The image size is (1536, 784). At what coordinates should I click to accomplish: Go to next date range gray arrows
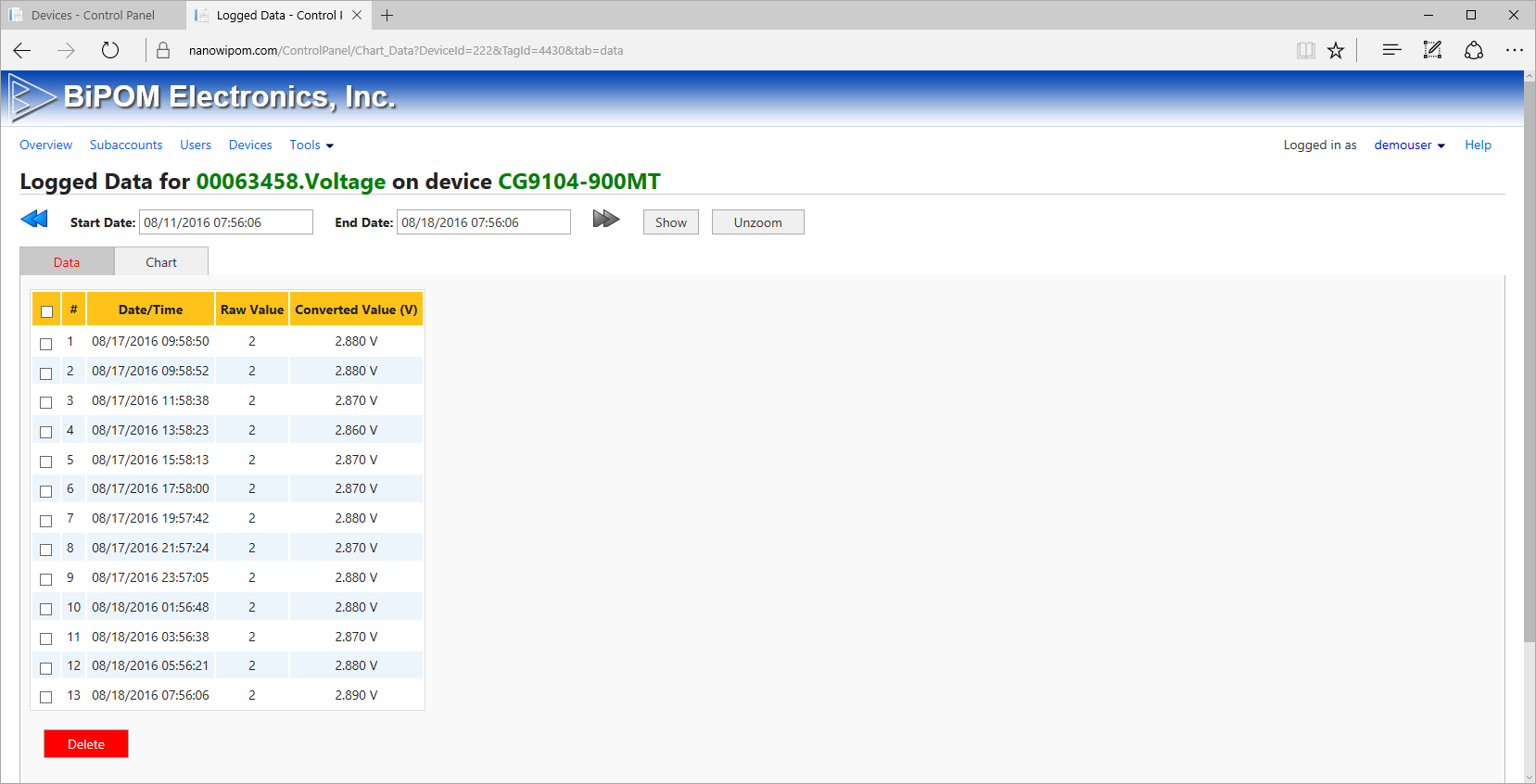[606, 219]
